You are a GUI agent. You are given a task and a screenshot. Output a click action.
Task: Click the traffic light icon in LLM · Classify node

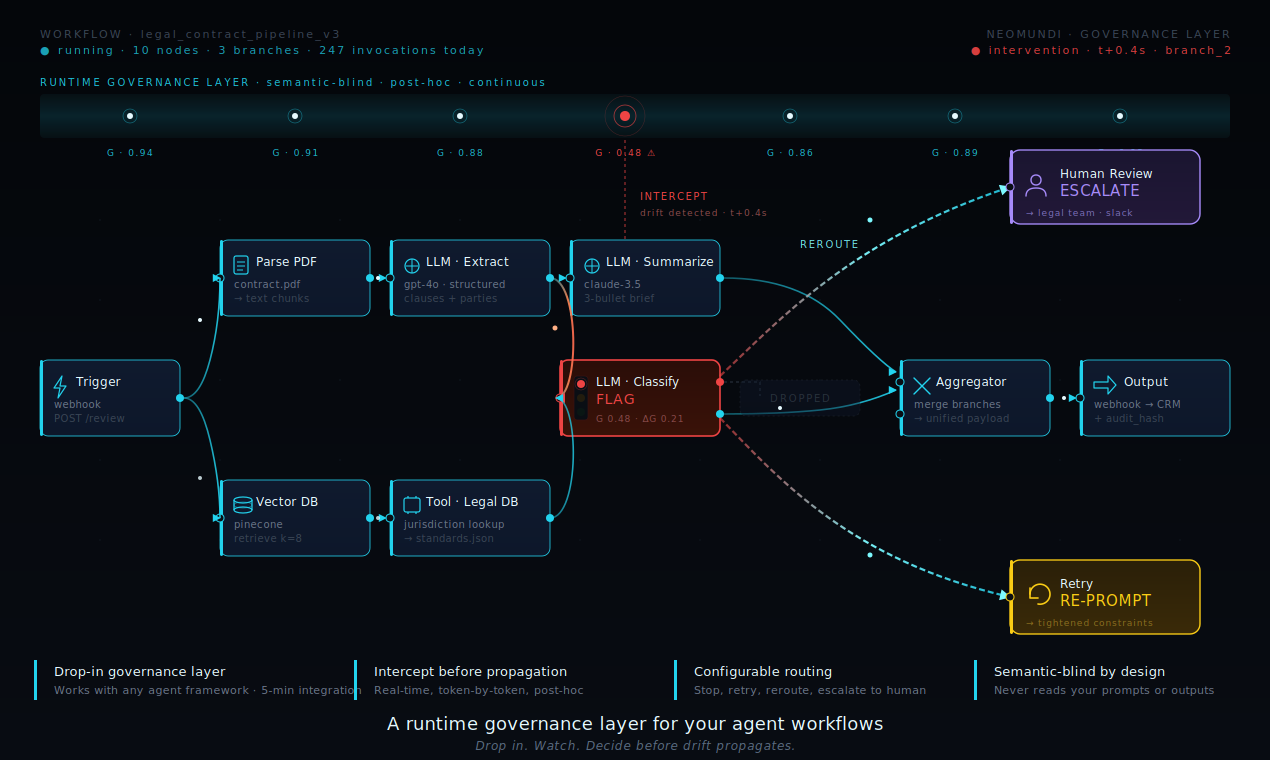(581, 397)
